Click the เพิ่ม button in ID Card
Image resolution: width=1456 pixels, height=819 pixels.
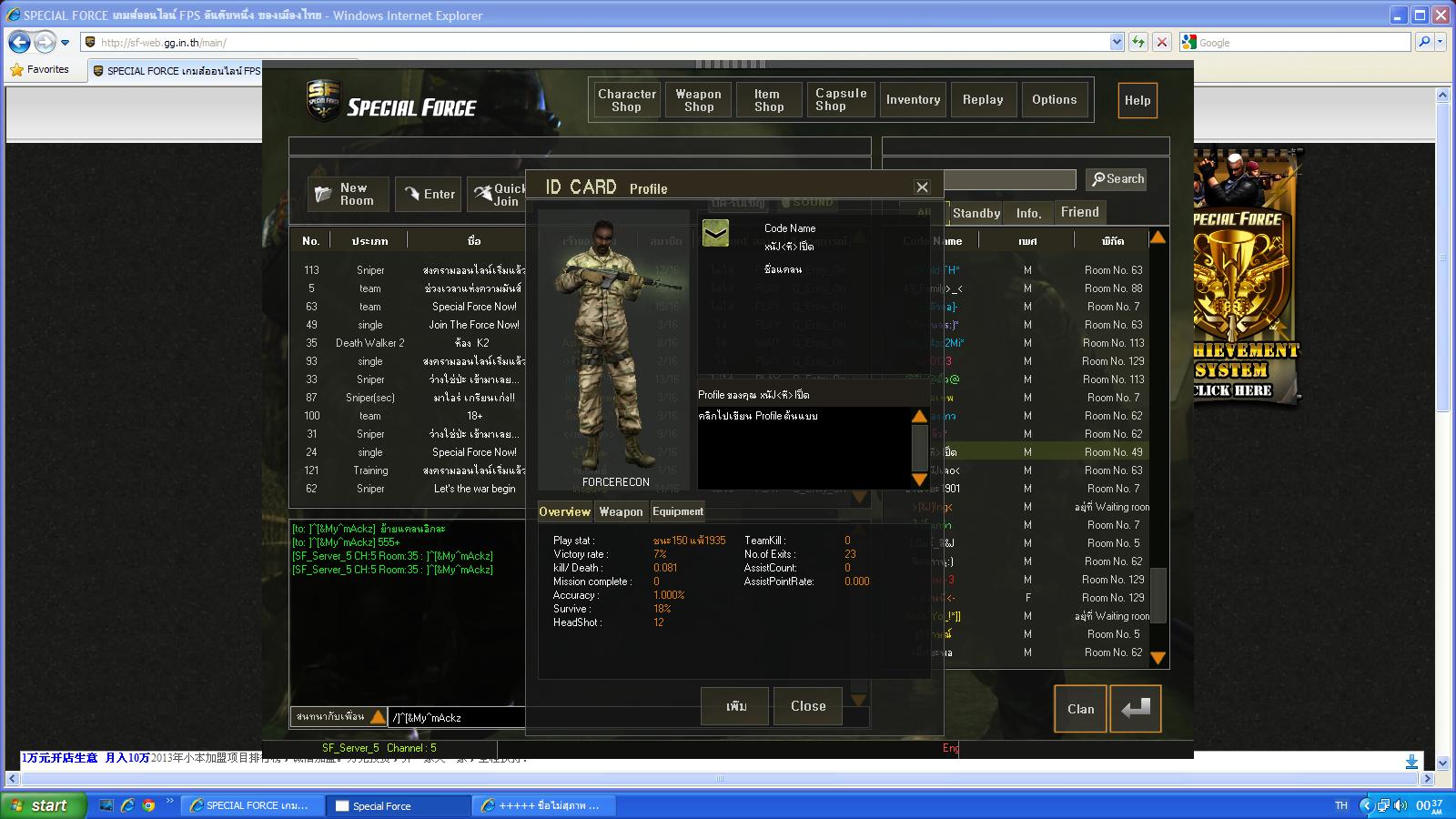pyautogui.click(x=736, y=706)
